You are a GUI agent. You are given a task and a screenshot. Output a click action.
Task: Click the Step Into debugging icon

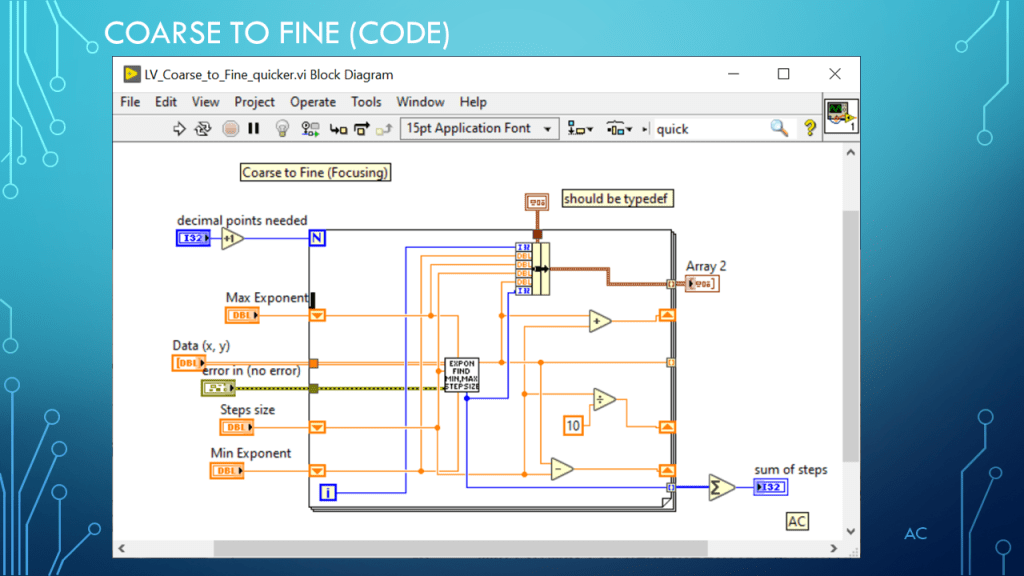click(x=338, y=129)
